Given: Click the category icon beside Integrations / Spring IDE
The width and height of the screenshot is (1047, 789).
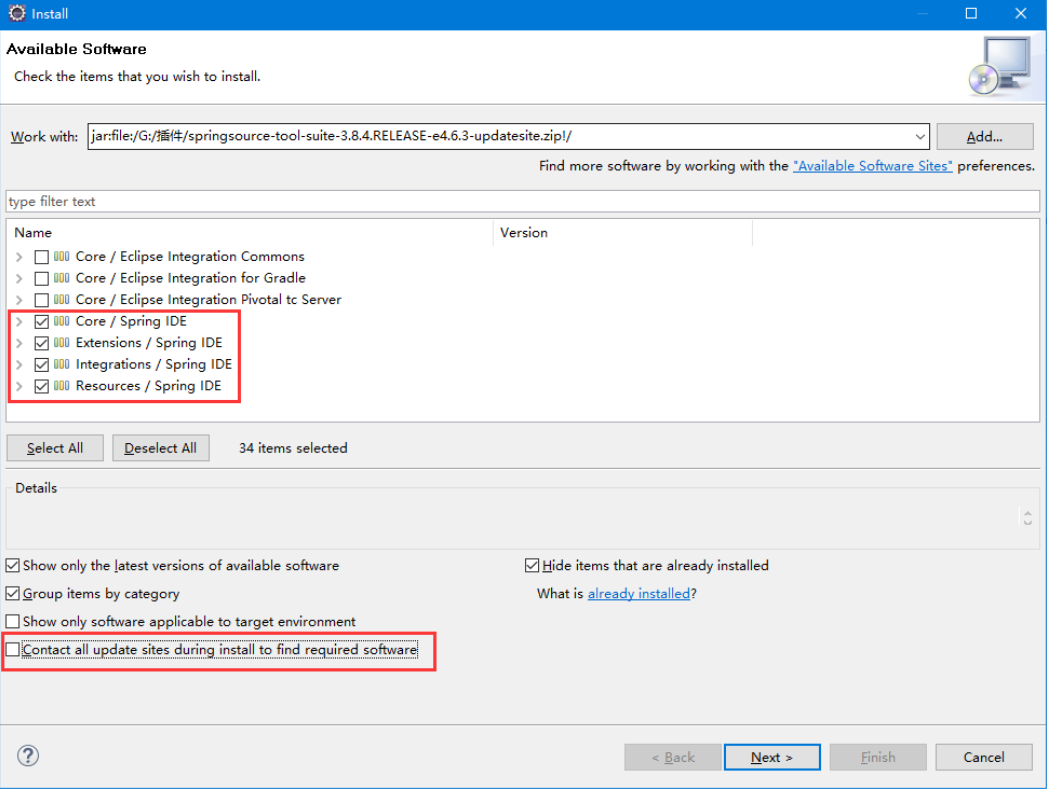Looking at the screenshot, I should pyautogui.click(x=61, y=364).
